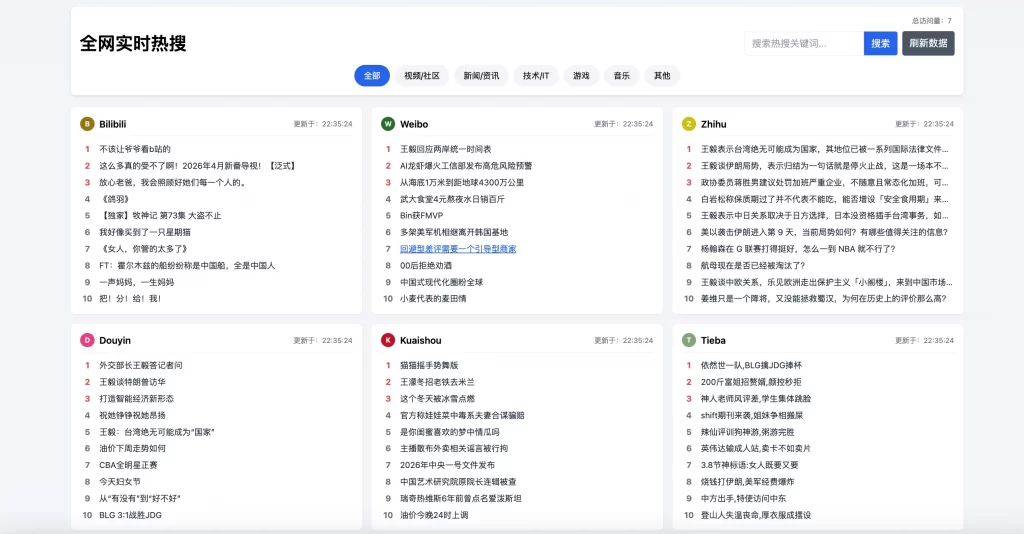Open Zhihu item 航母现在是否已经被淘汰了?
The image size is (1024, 534).
753,265
